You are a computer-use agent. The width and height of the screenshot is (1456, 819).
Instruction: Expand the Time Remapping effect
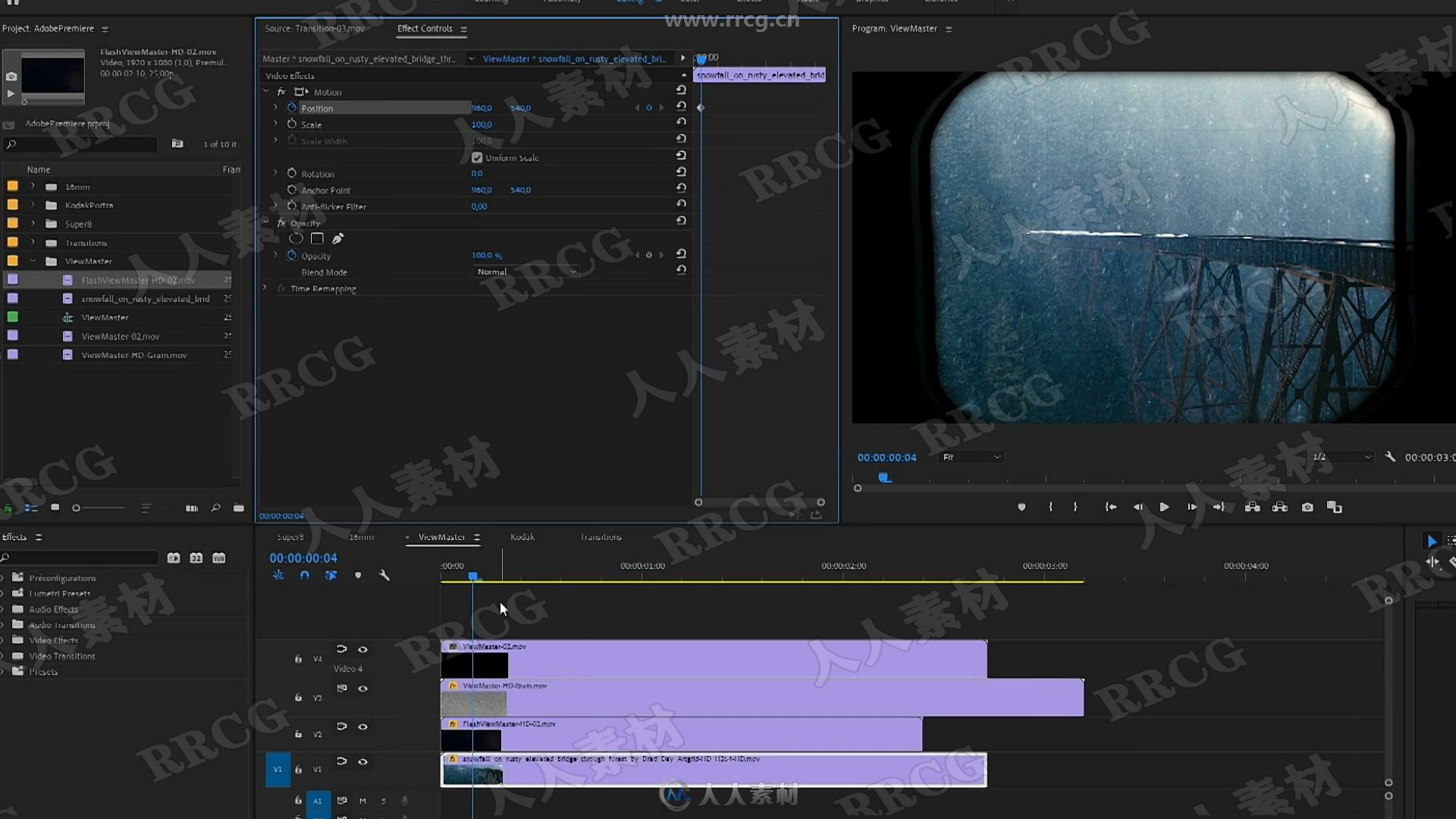tap(265, 288)
